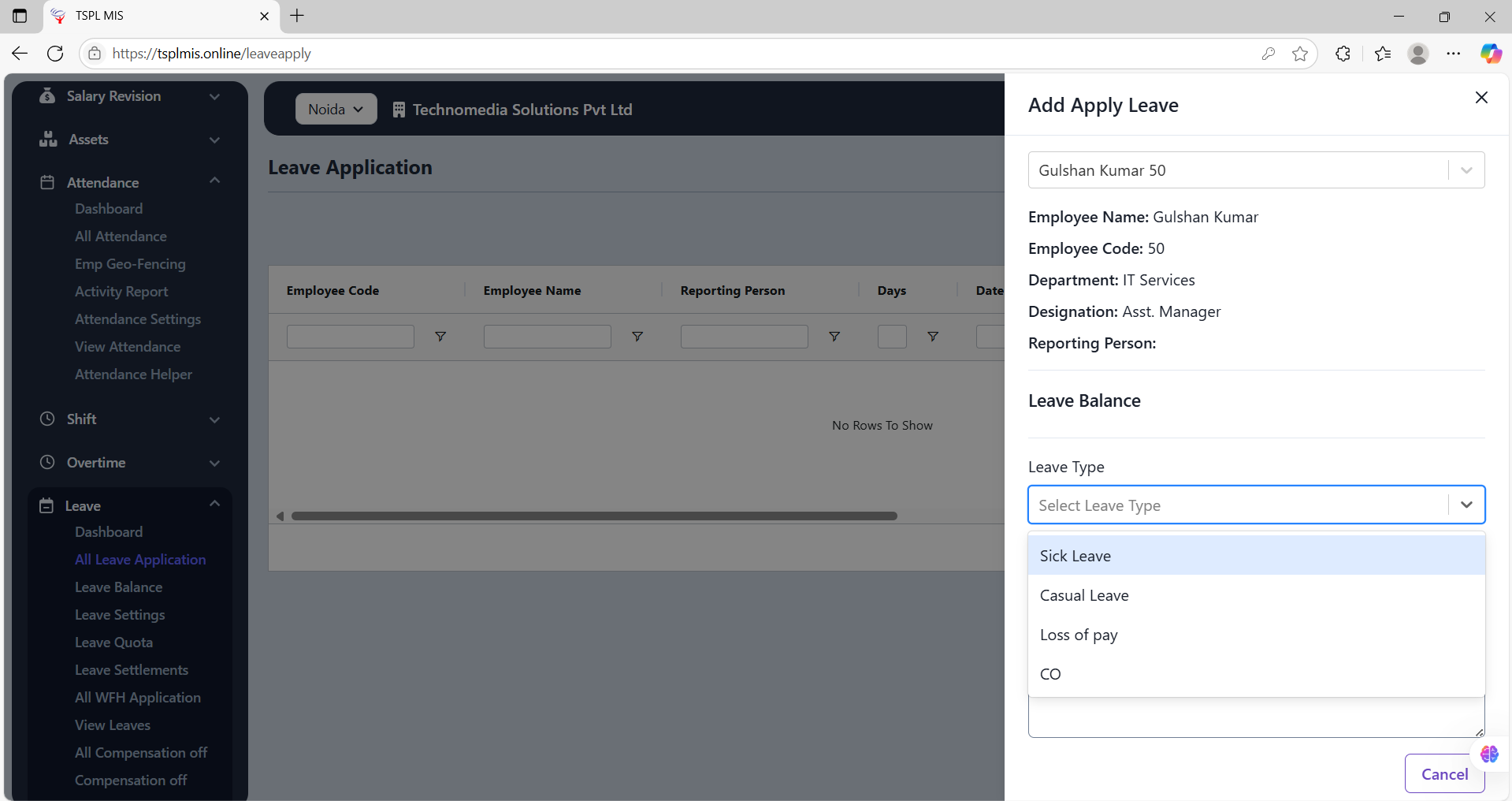Click the browser profile avatar
This screenshot has width=1512, height=801.
[1418, 54]
